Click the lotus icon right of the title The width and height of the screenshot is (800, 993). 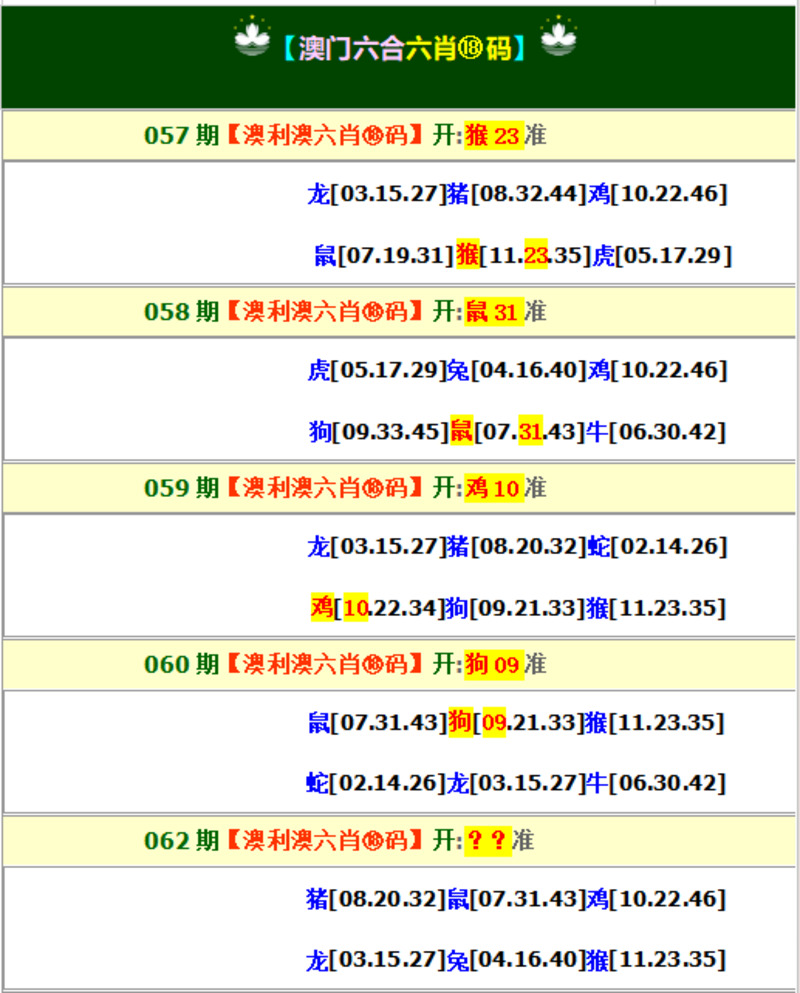[558, 39]
